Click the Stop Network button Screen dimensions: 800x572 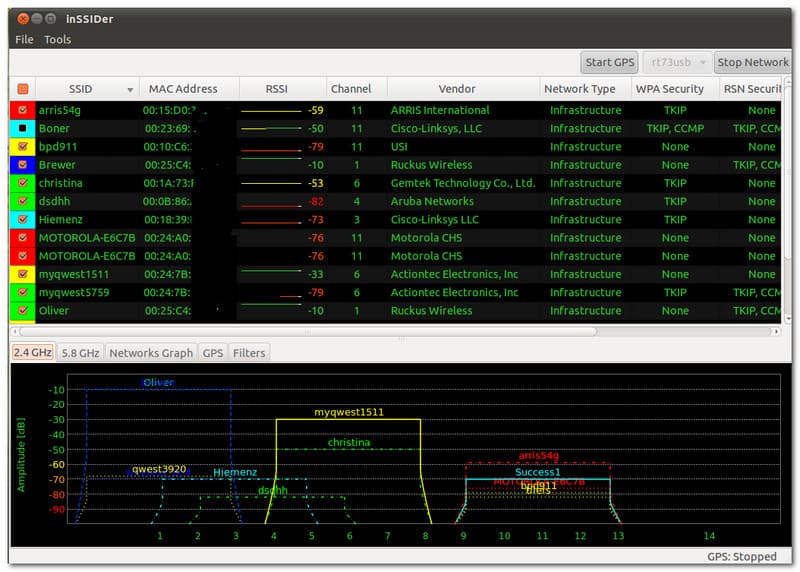[752, 62]
